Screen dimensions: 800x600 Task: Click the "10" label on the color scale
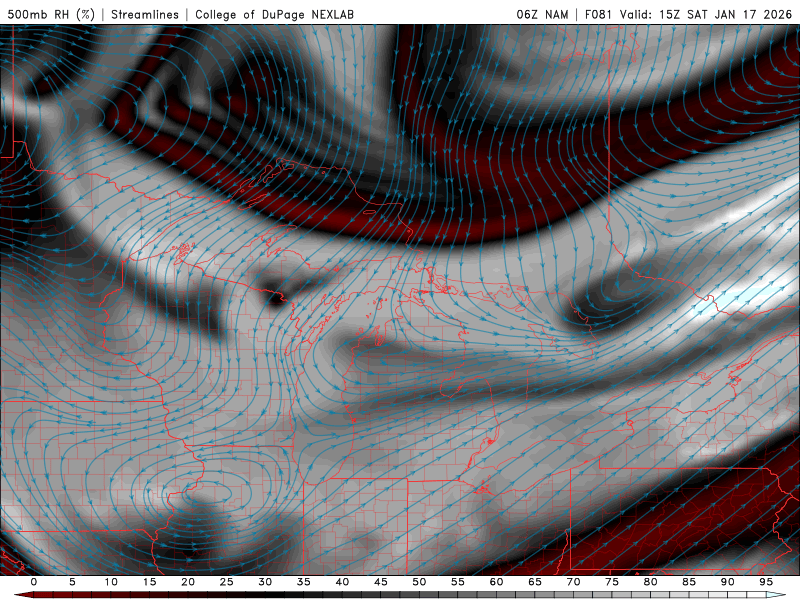(111, 582)
